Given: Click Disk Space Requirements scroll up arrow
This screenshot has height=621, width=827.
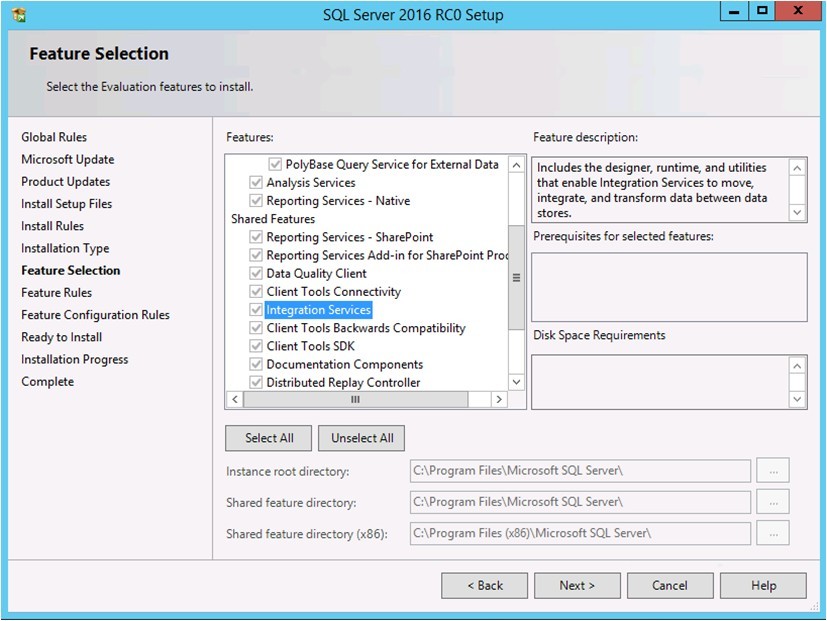Looking at the screenshot, I should (797, 366).
